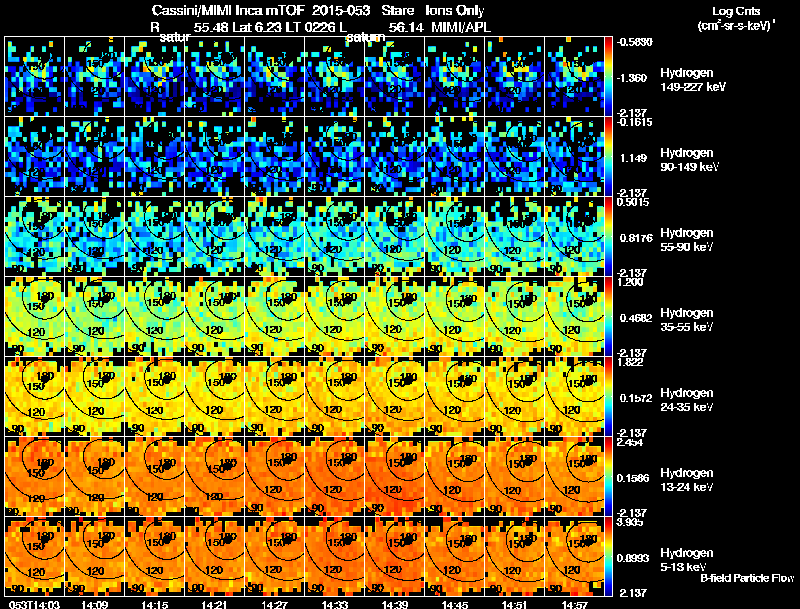Click the 0.5015 scale value
Viewport: 800px width, 609px height.
pos(633,202)
